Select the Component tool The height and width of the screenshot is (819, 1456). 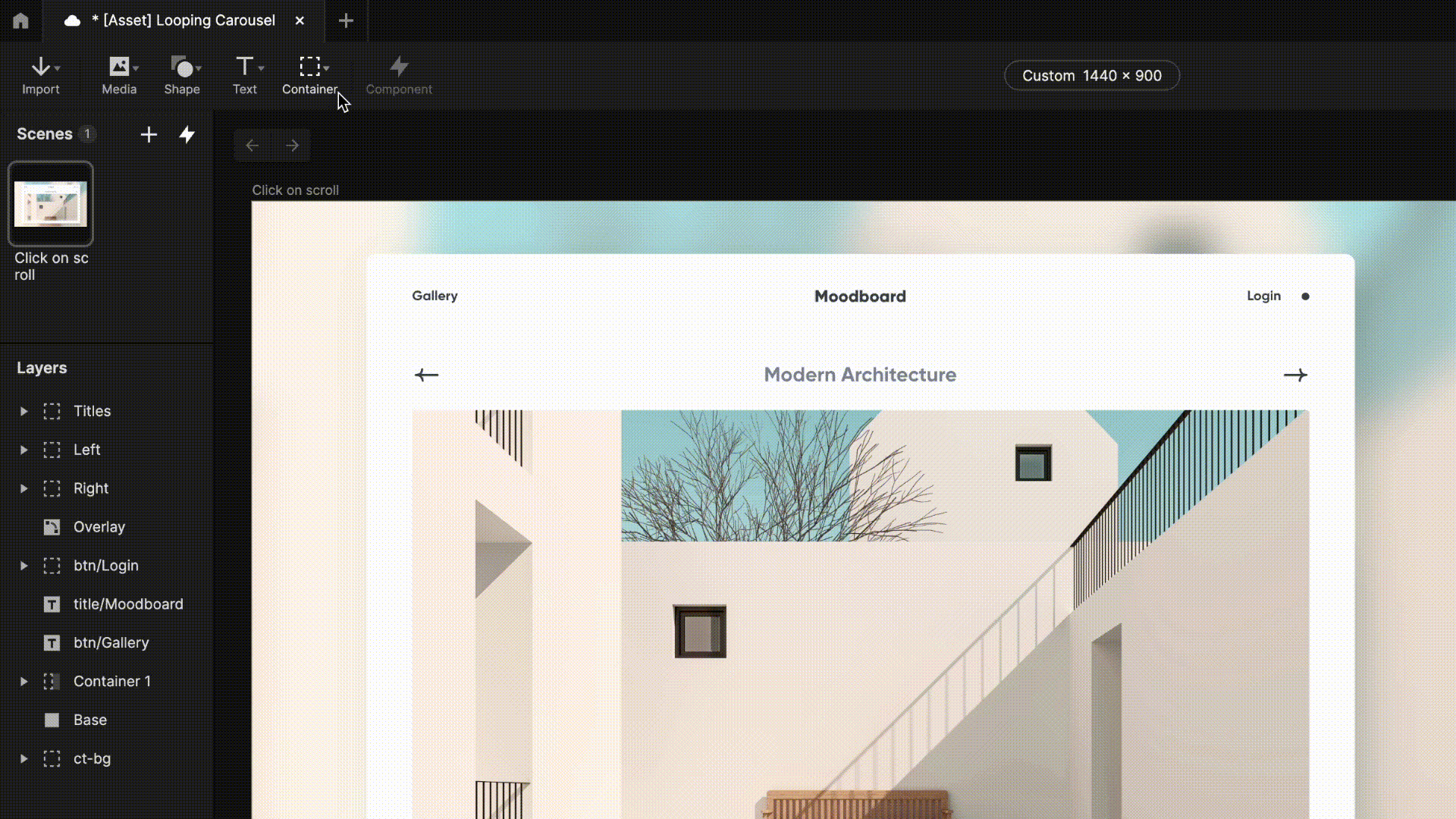[x=398, y=75]
